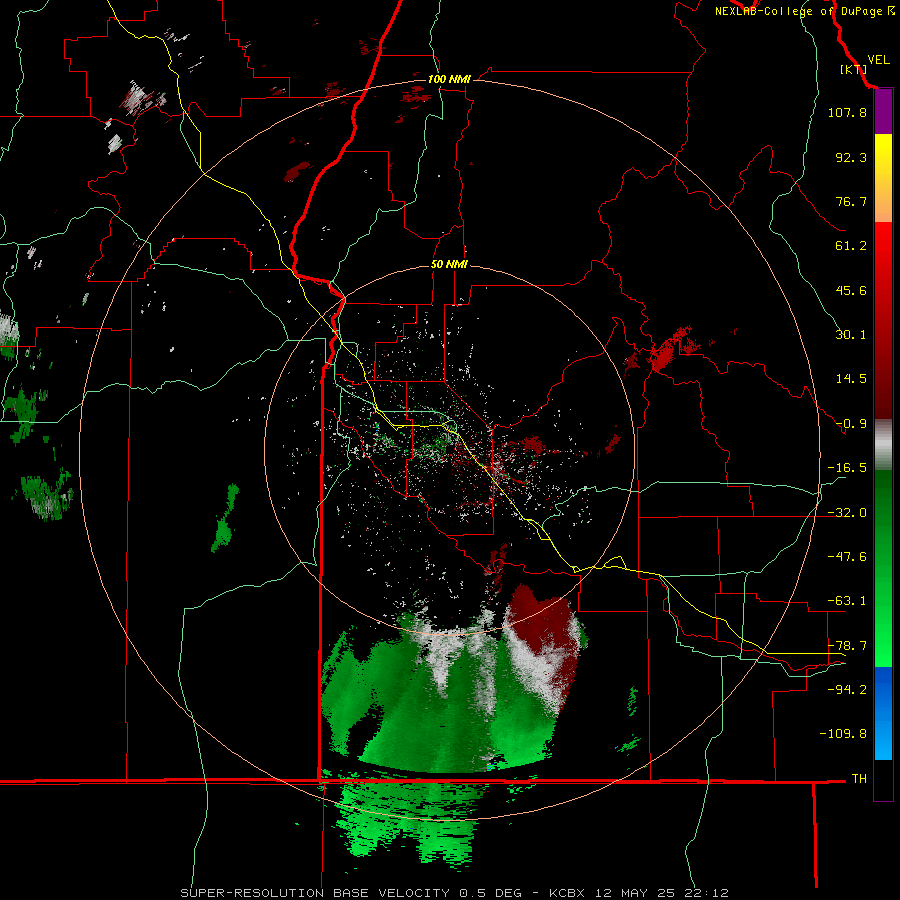Pick the gray segment of velocity scale
Screen dimensions: 900x900
click(x=883, y=444)
